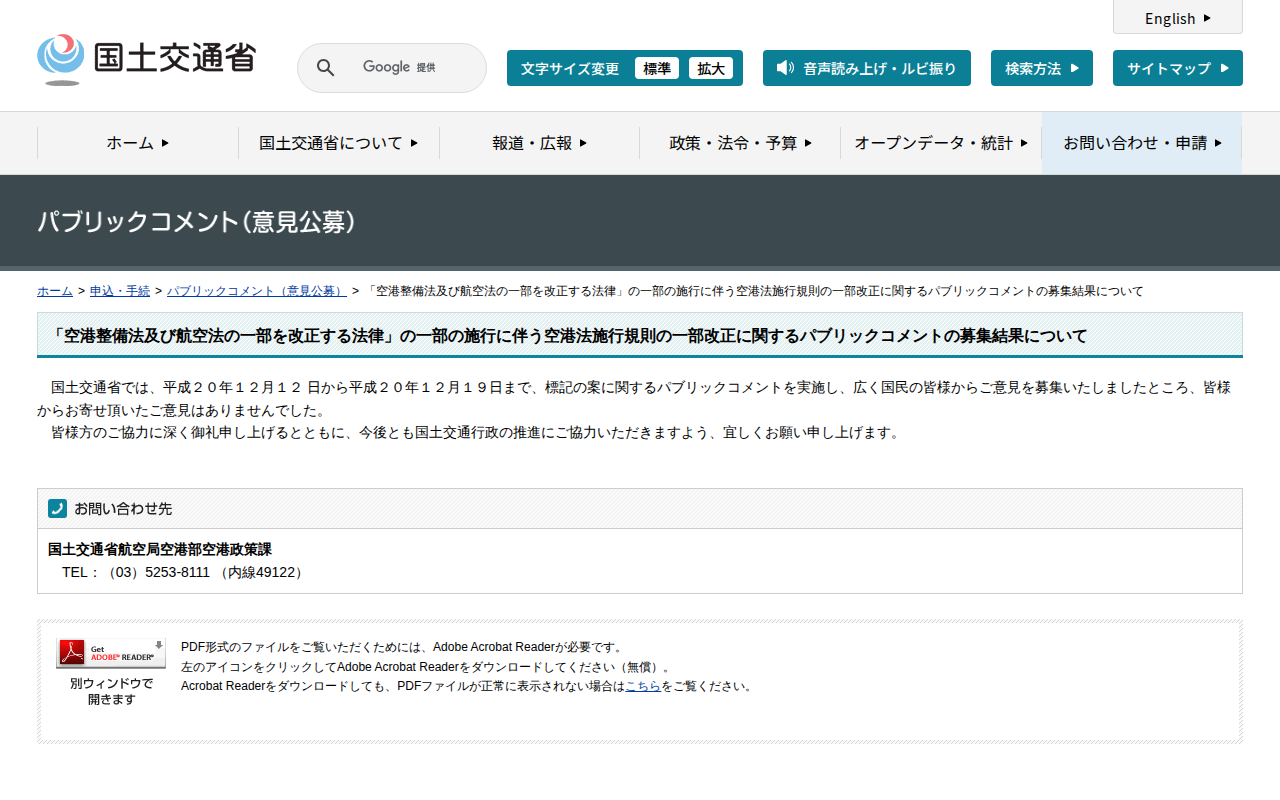Open 音声読み上げ・ルビ振り
The height and width of the screenshot is (800, 1280).
click(x=867, y=68)
